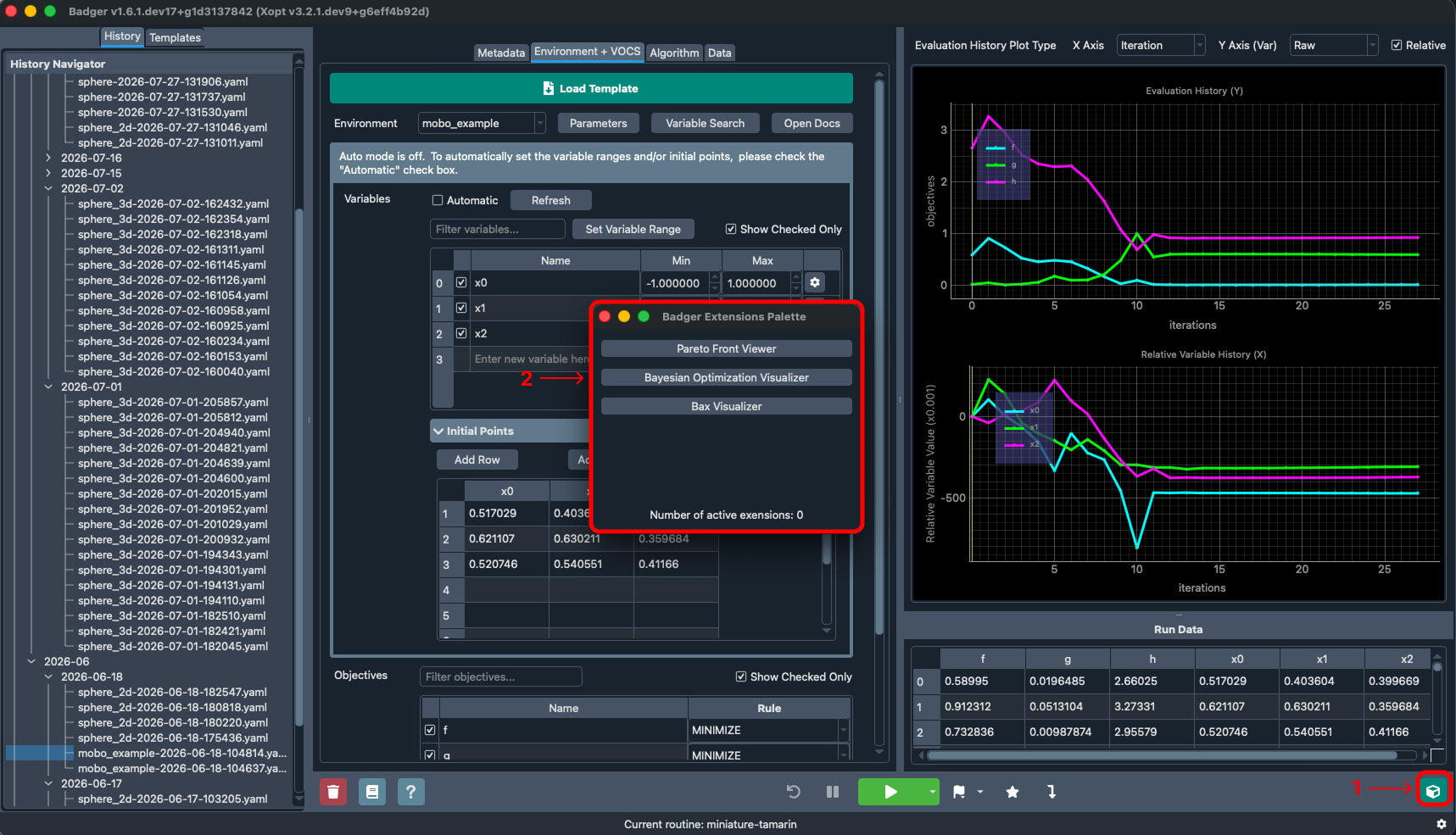Open the Y Axis Raw dropdown
This screenshot has height=835, width=1456.
1334,45
